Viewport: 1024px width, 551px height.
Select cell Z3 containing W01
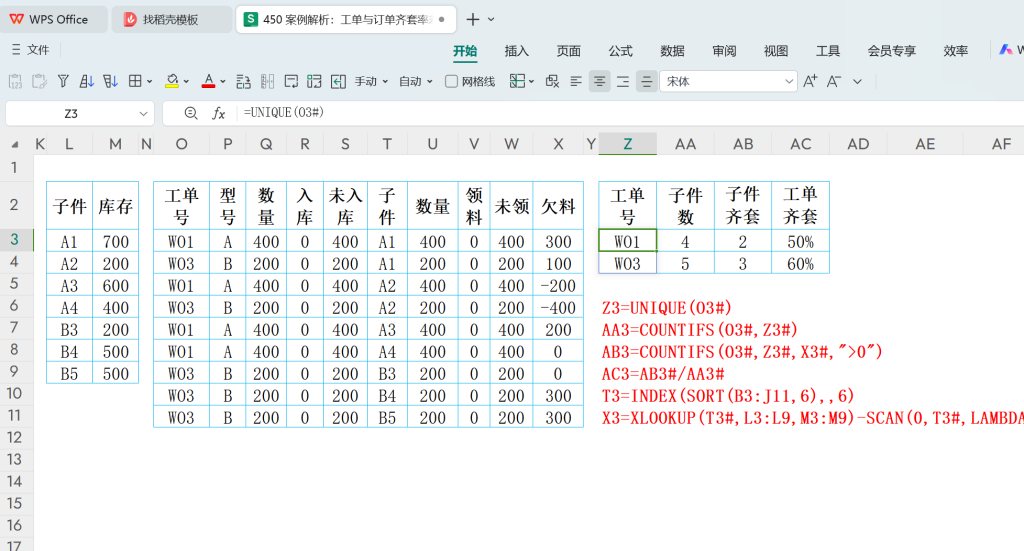point(628,242)
